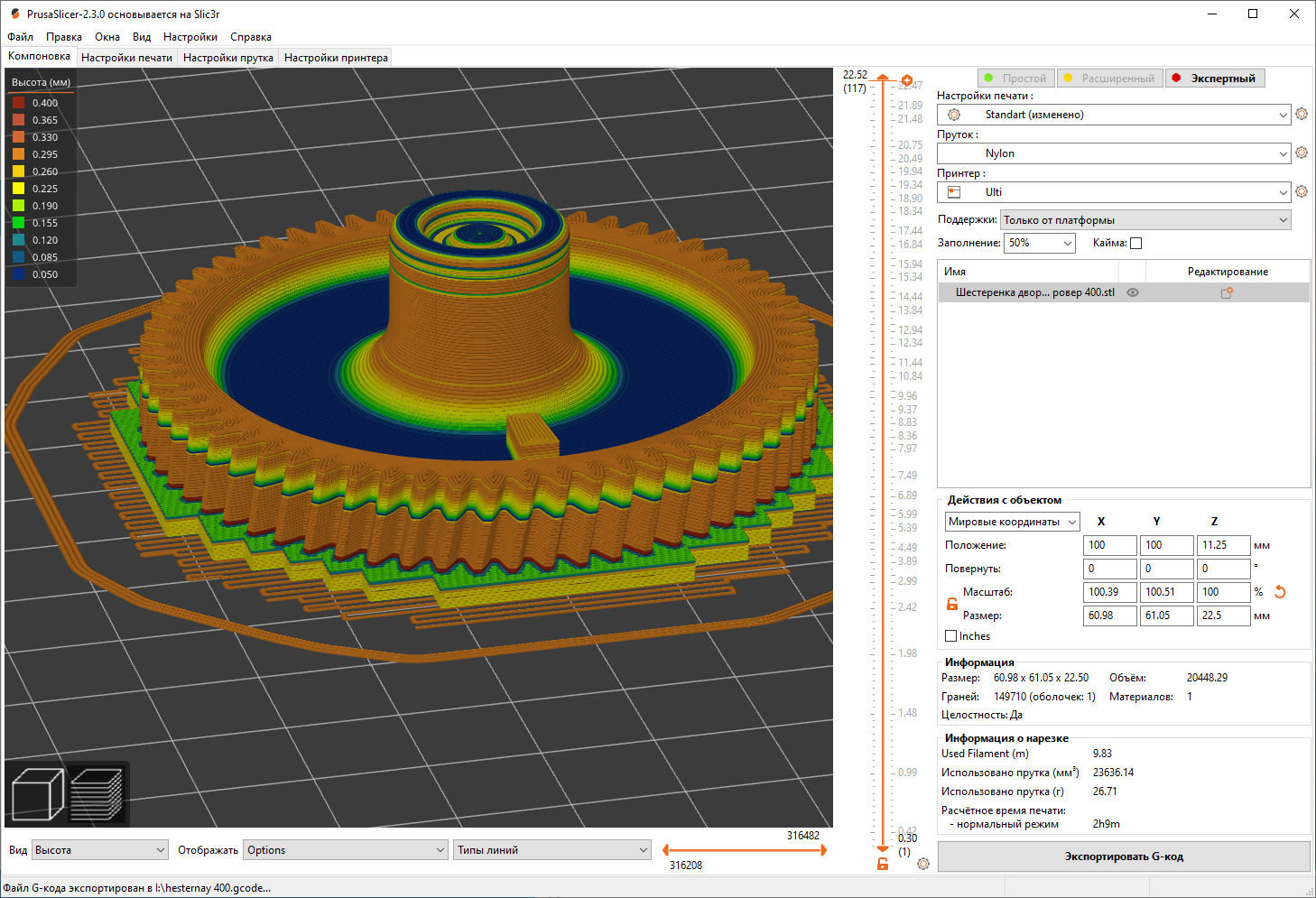Image resolution: width=1316 pixels, height=898 pixels.
Task: Open the Окна menu
Action: (107, 37)
